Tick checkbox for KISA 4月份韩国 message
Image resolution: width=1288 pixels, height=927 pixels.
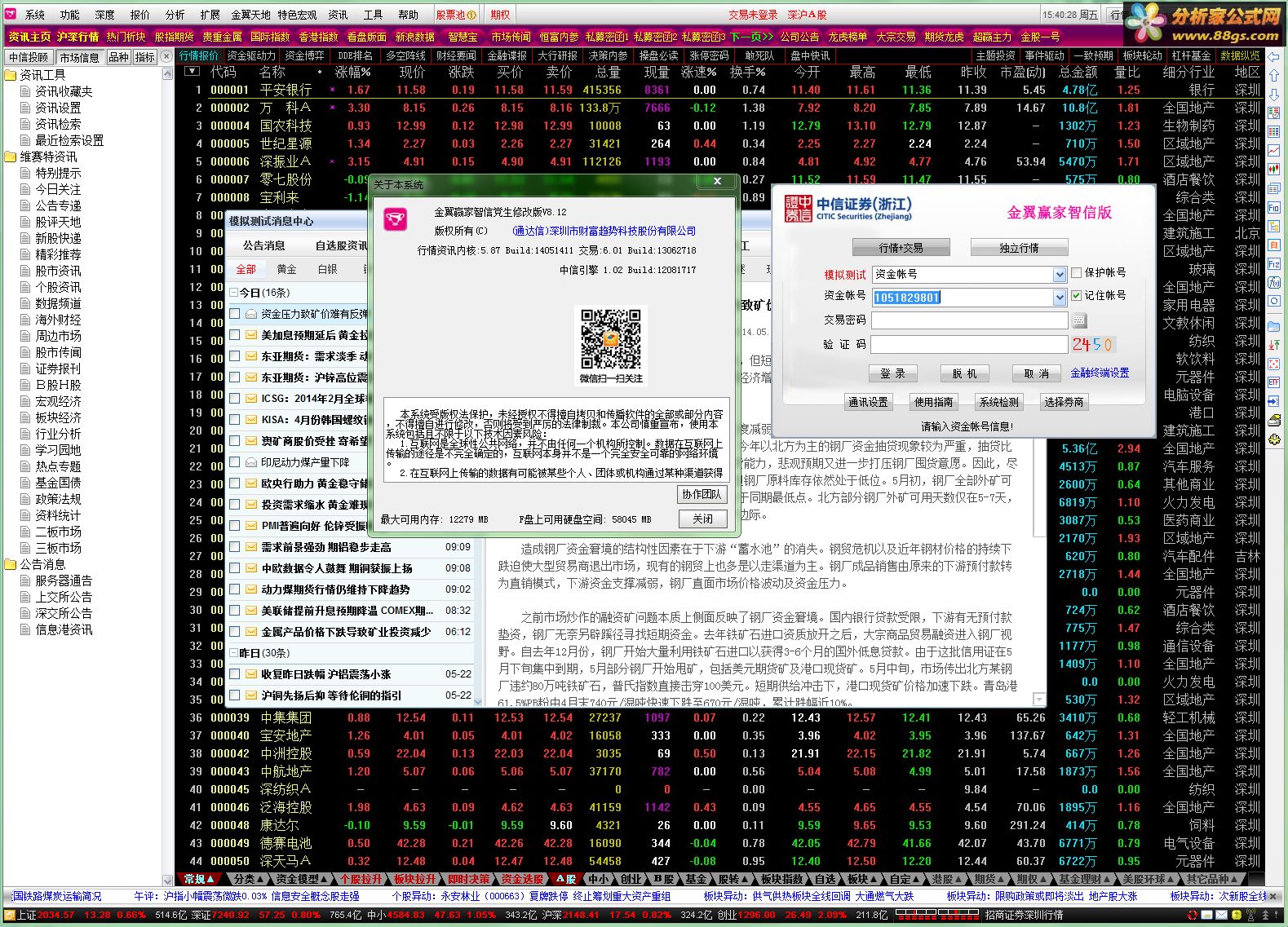235,420
